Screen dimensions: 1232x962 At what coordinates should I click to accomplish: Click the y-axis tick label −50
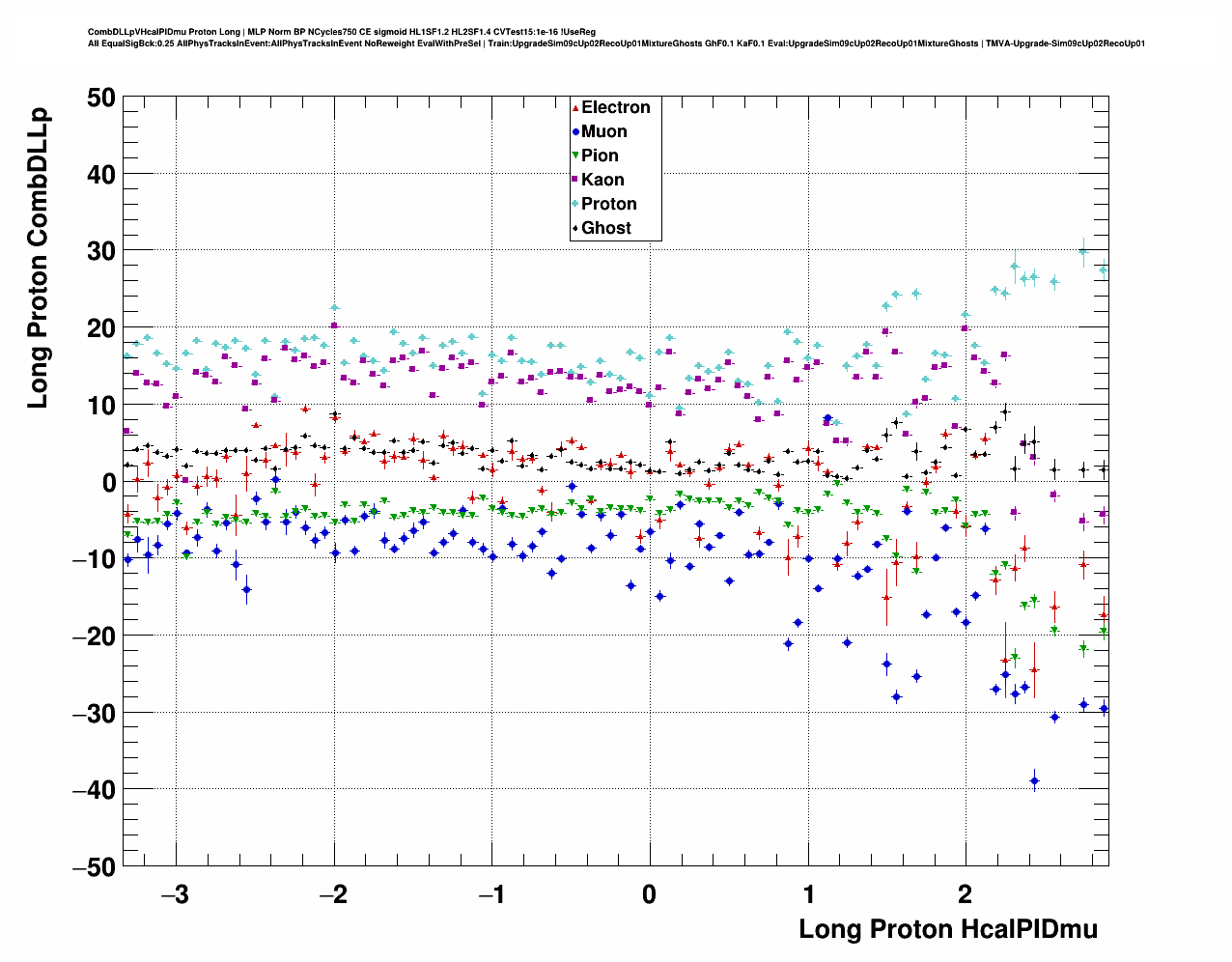[x=94, y=867]
